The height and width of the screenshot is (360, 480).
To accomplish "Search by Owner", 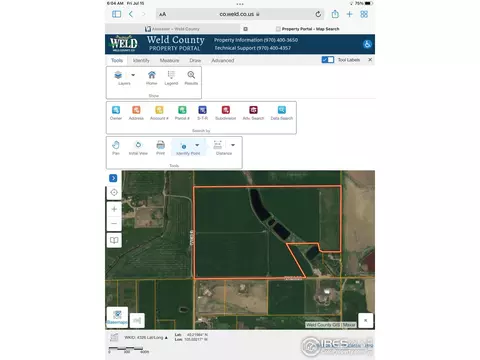I will pos(116,113).
